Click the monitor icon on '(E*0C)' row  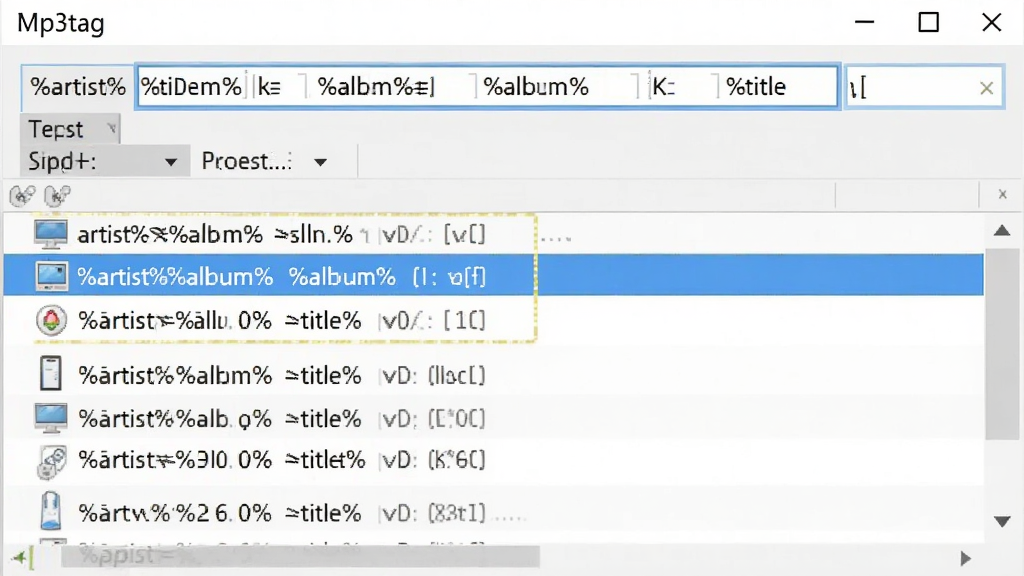point(51,418)
